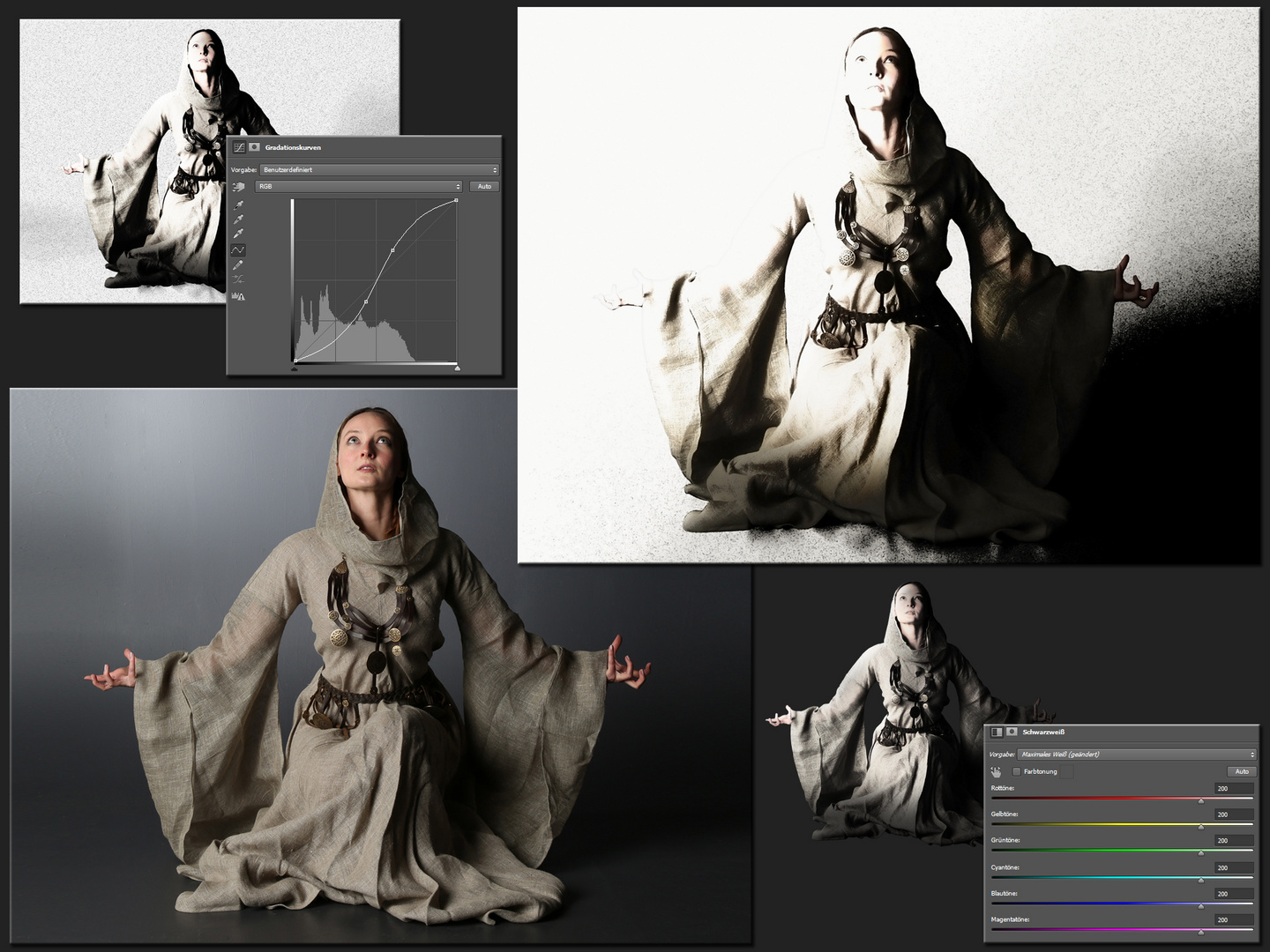Click the Gelbtöne slider handle

[x=1201, y=827]
